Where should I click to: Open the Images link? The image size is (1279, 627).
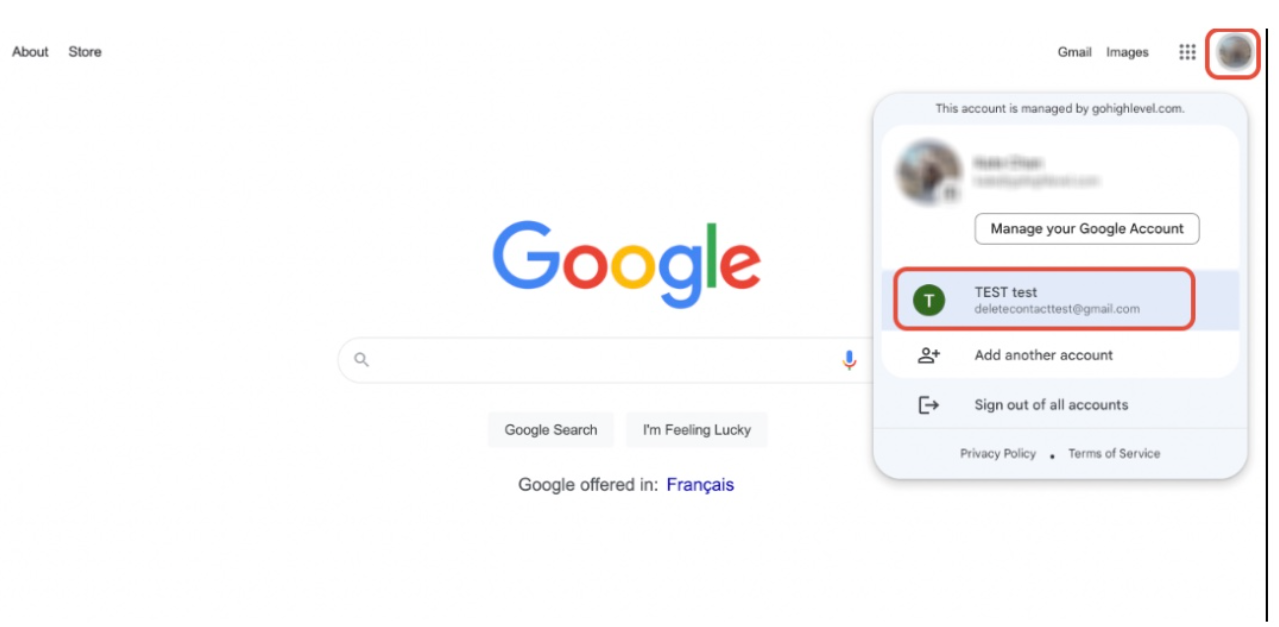(x=1127, y=52)
